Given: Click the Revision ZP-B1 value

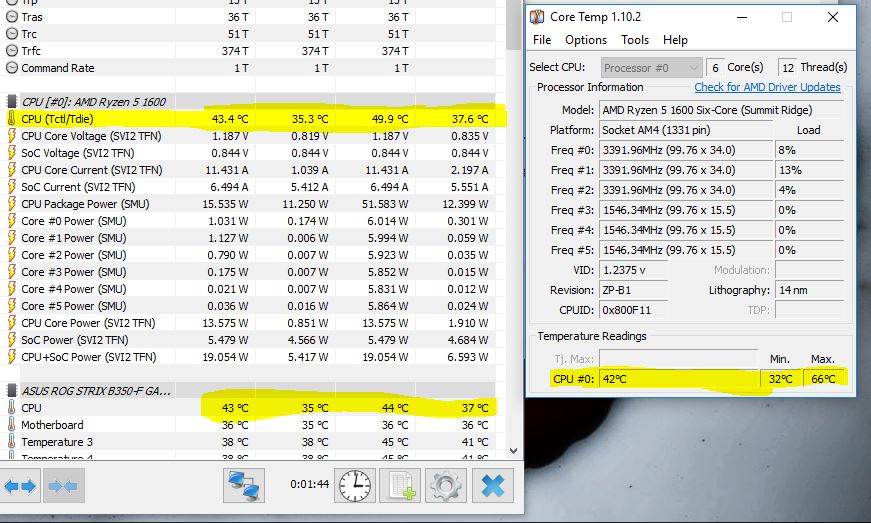Looking at the screenshot, I should coord(633,290).
